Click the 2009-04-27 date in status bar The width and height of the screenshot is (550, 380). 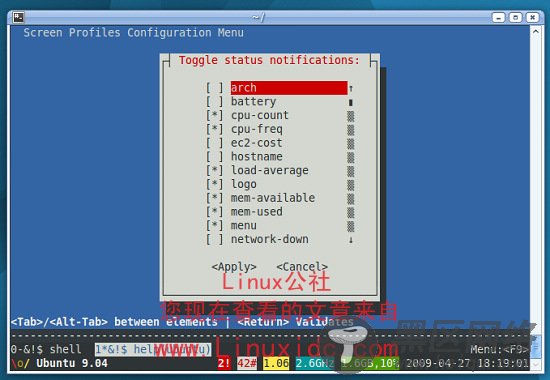pyautogui.click(x=438, y=363)
